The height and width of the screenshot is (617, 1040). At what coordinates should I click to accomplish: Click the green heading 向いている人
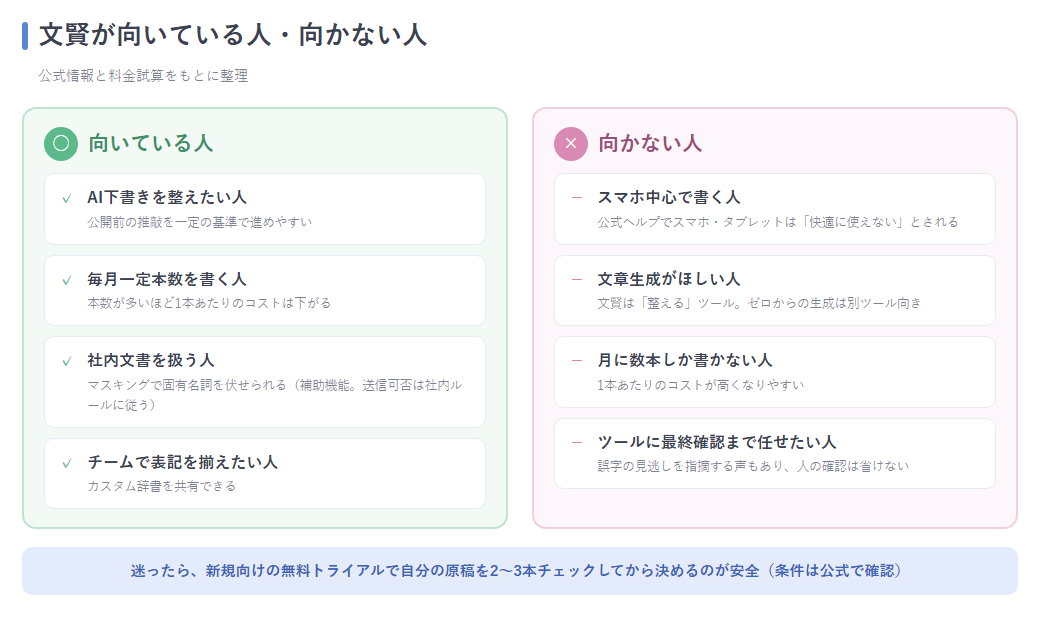151,143
